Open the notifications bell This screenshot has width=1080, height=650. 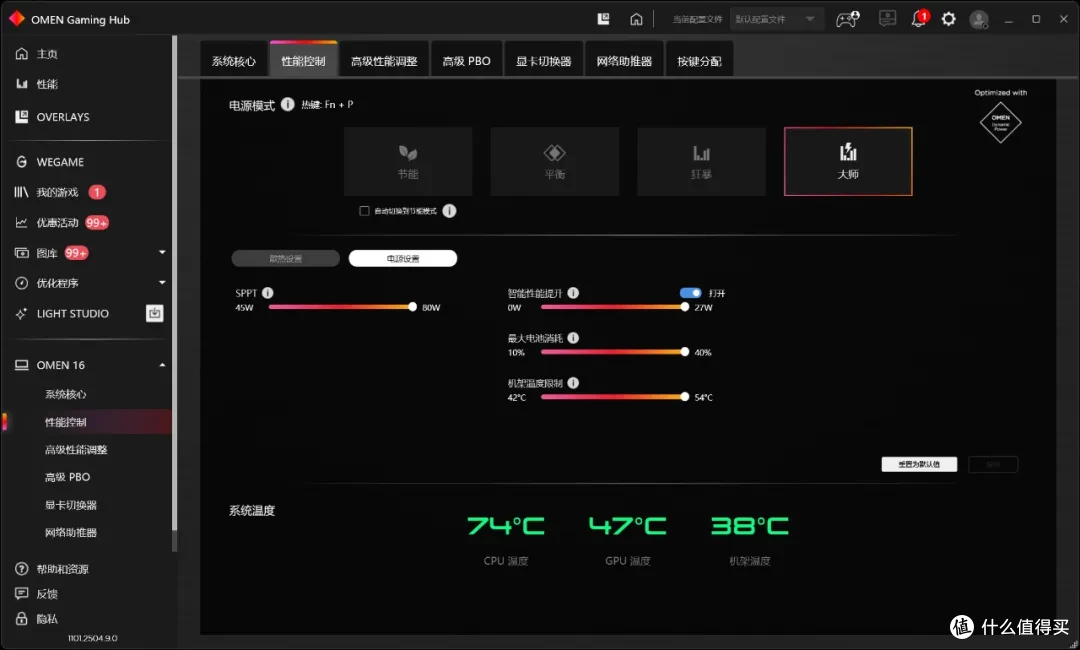[x=920, y=19]
